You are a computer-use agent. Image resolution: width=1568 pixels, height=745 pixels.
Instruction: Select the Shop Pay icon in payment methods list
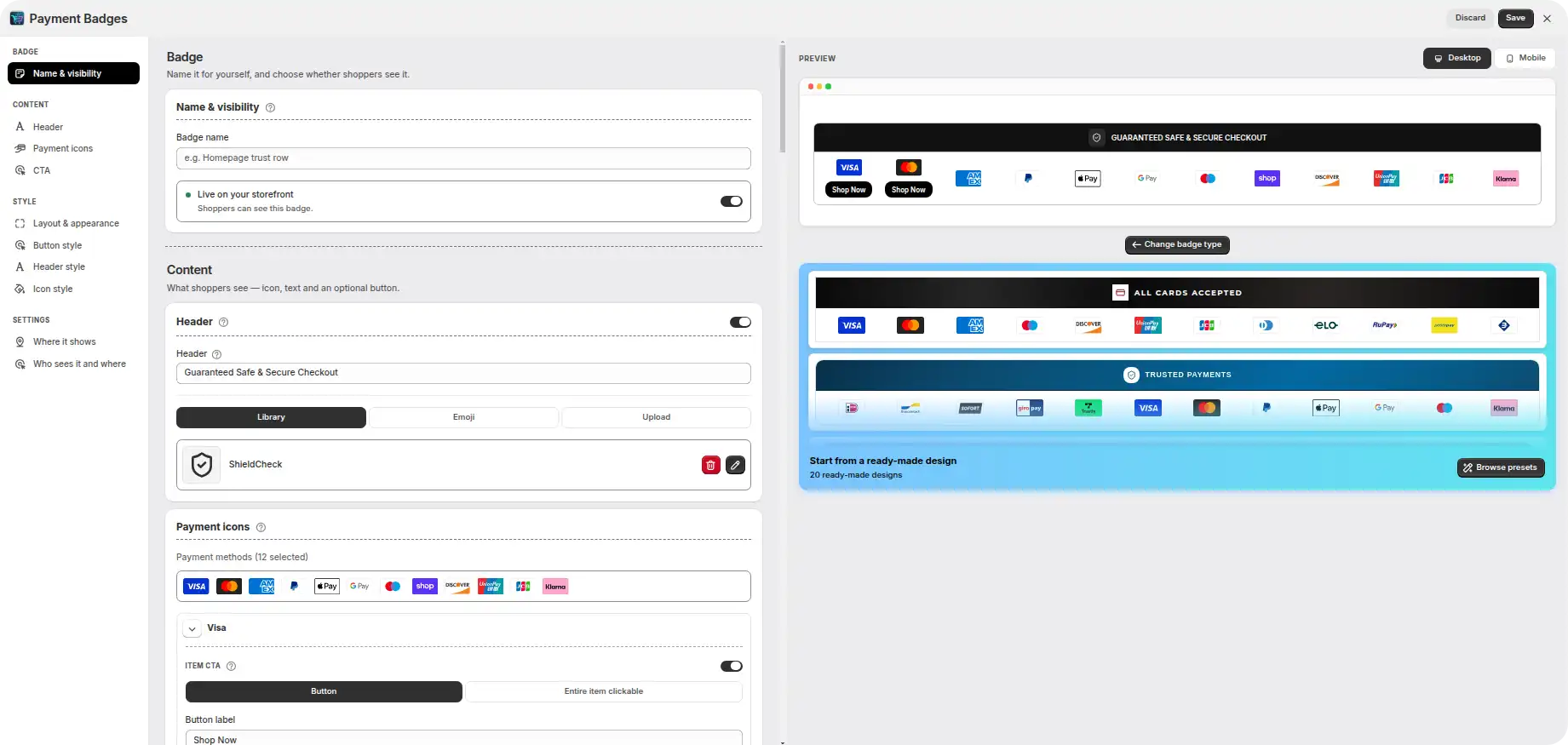click(425, 587)
